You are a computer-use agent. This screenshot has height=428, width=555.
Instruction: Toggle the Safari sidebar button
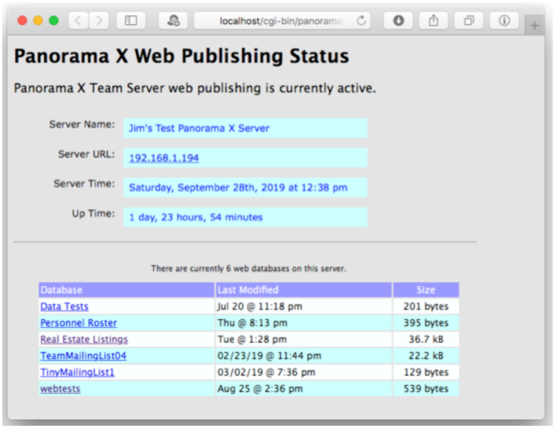131,21
